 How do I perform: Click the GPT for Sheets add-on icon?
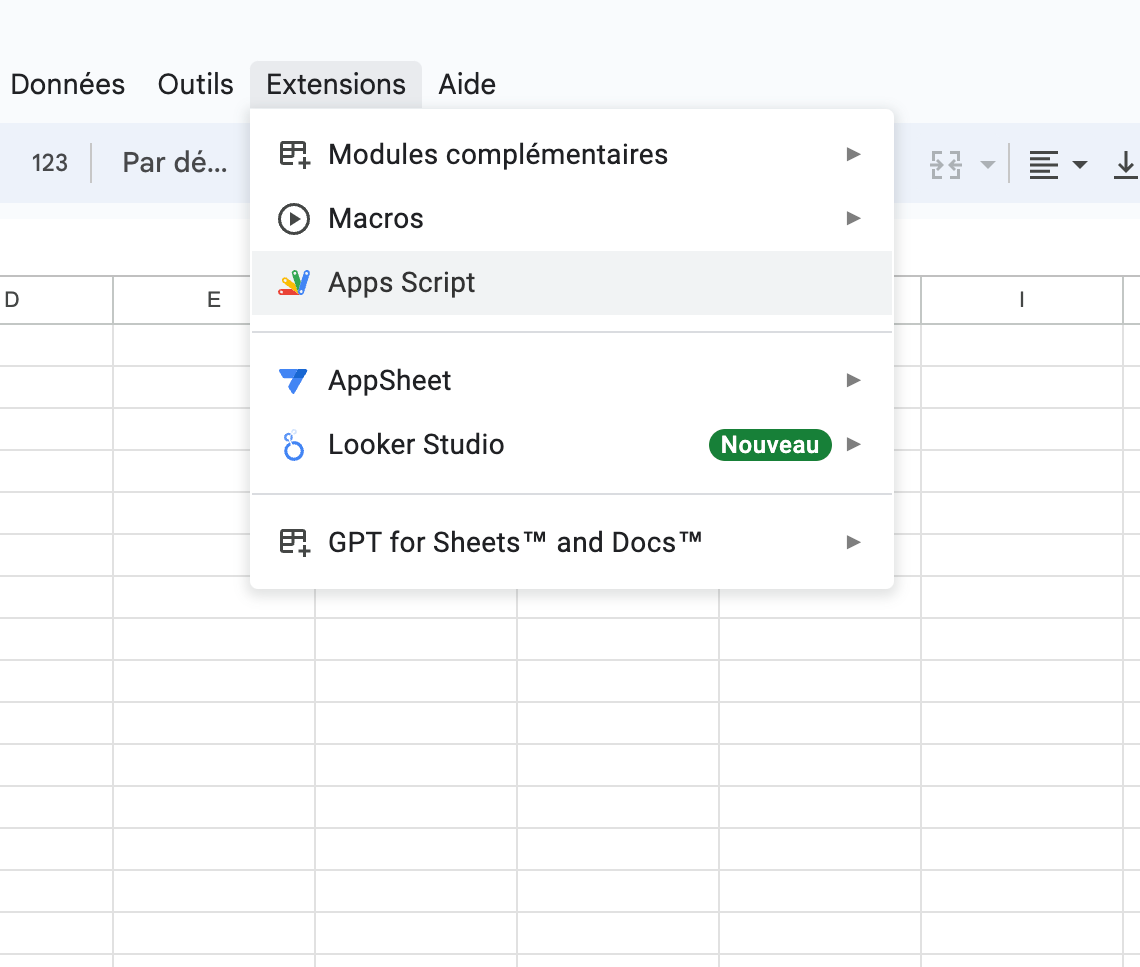click(x=294, y=542)
